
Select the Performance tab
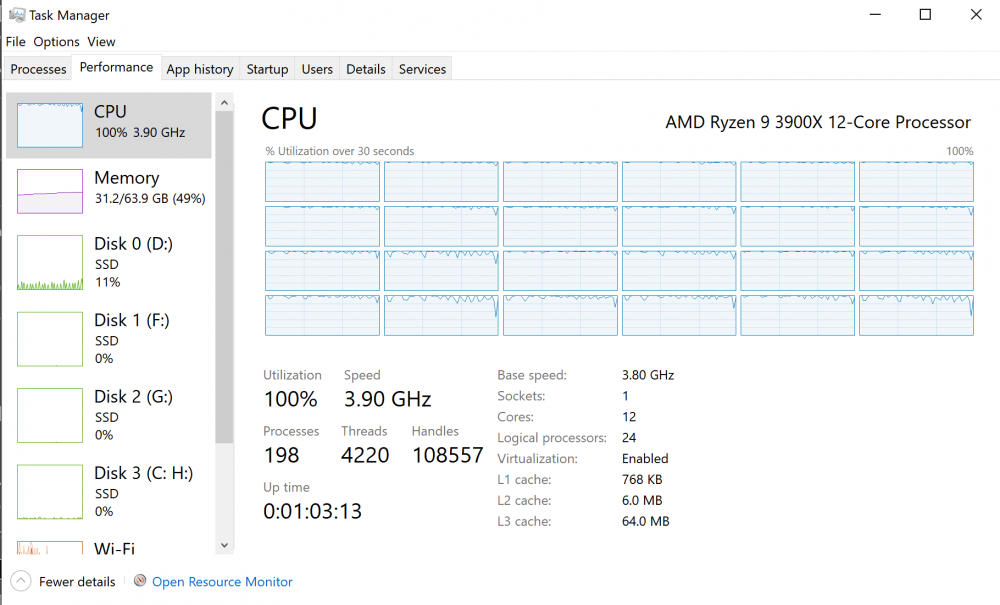(x=116, y=67)
